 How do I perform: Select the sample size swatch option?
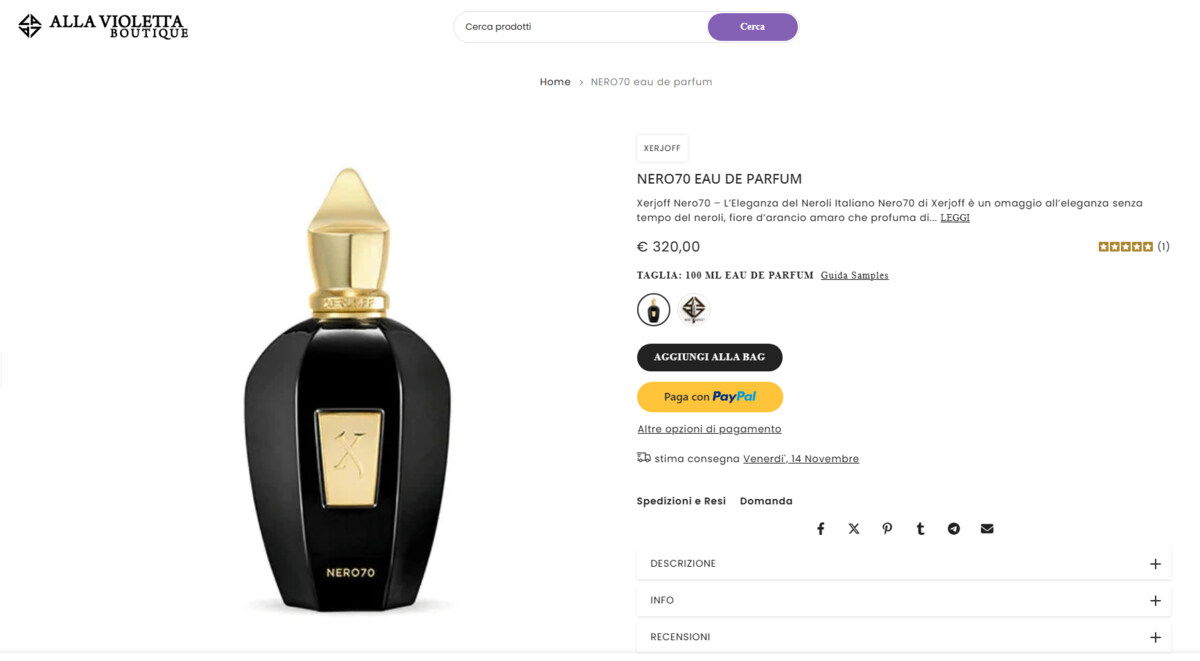click(694, 310)
